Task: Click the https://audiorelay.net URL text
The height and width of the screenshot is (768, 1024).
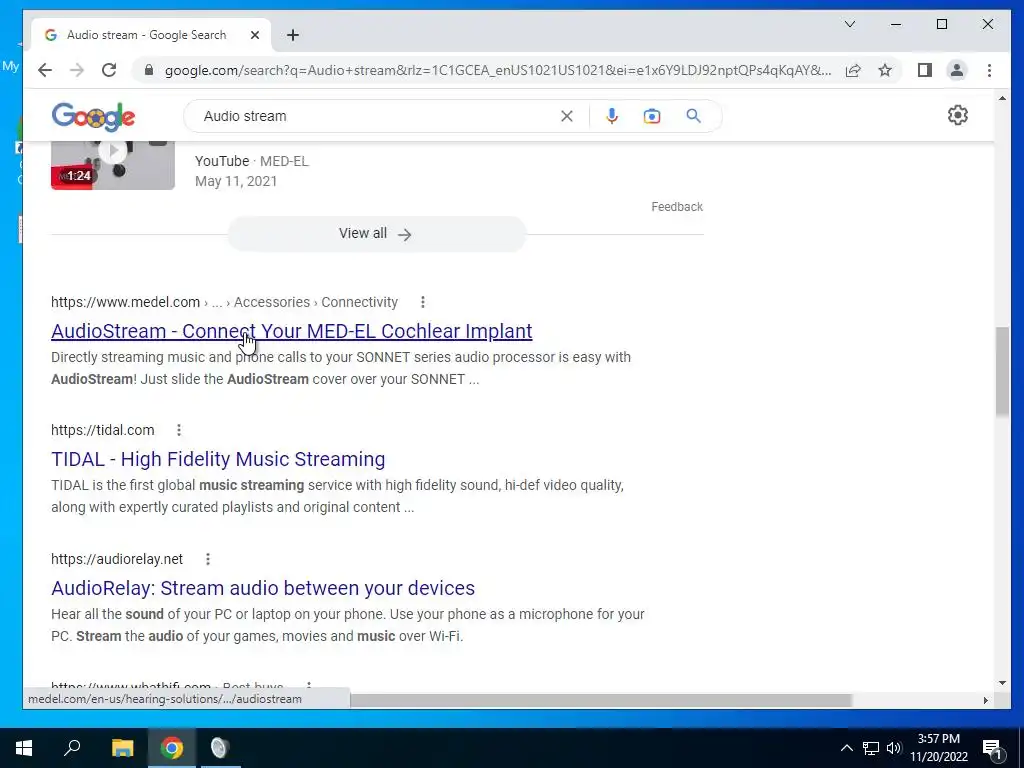Action: coord(117,560)
